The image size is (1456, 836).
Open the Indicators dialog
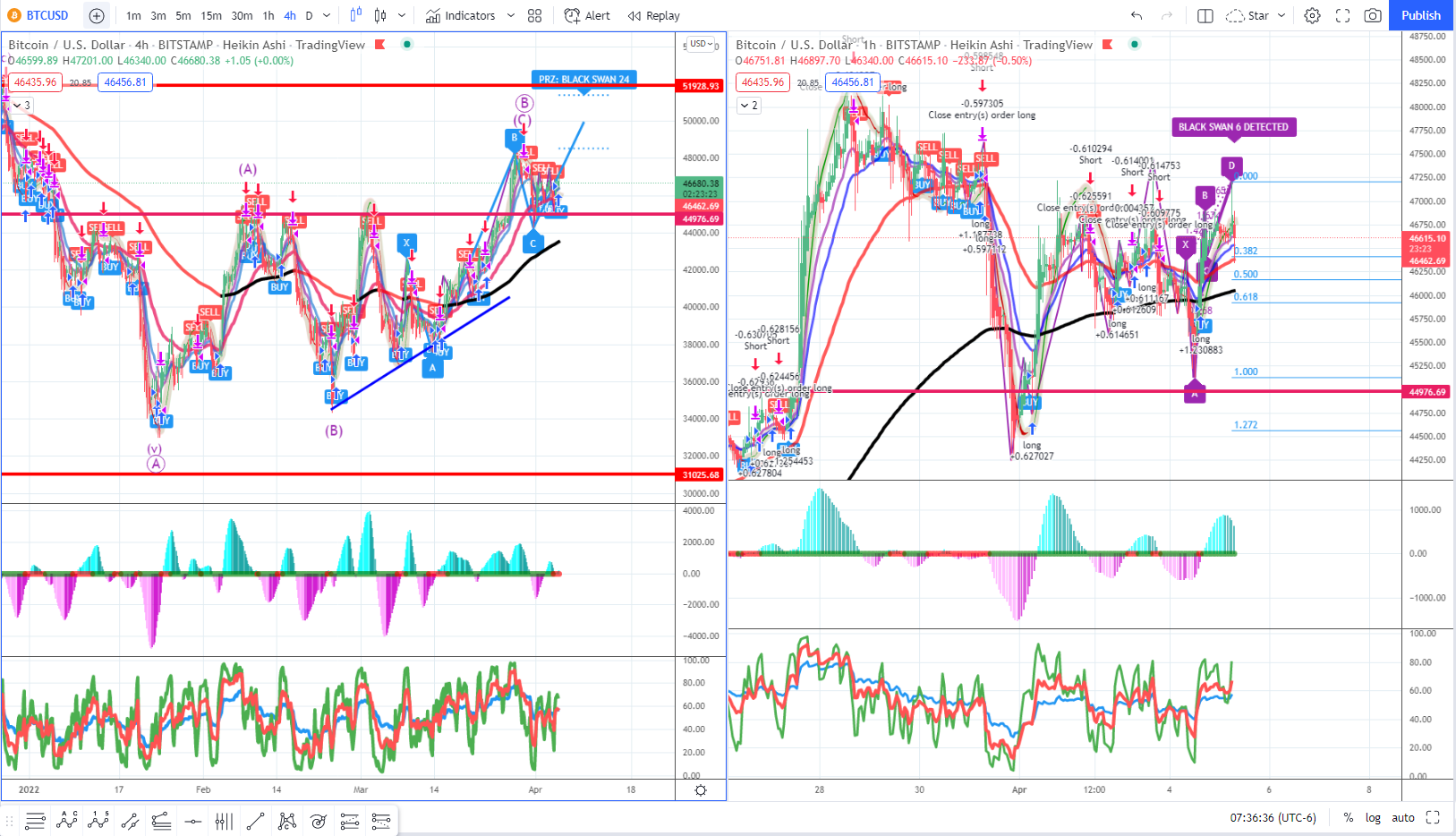(x=461, y=15)
